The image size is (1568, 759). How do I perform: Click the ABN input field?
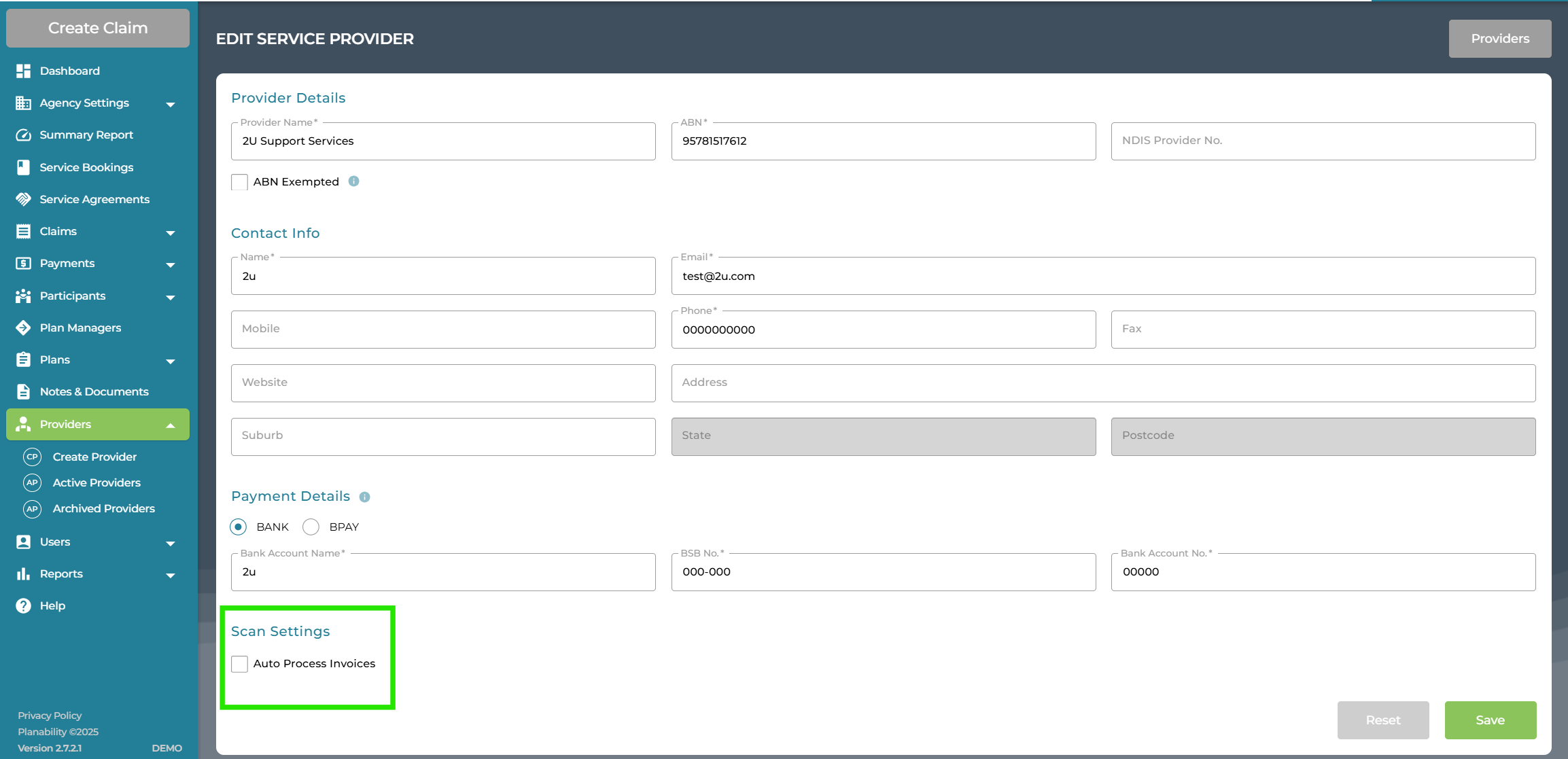click(x=884, y=141)
